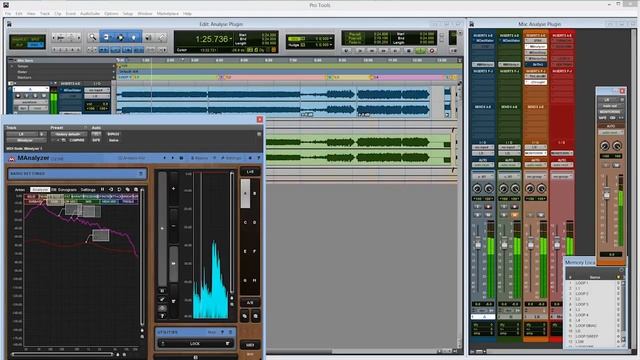The width and height of the screenshot is (640, 360).
Task: Open the MAnalyzer insert selector dropdown
Action: click(26, 140)
